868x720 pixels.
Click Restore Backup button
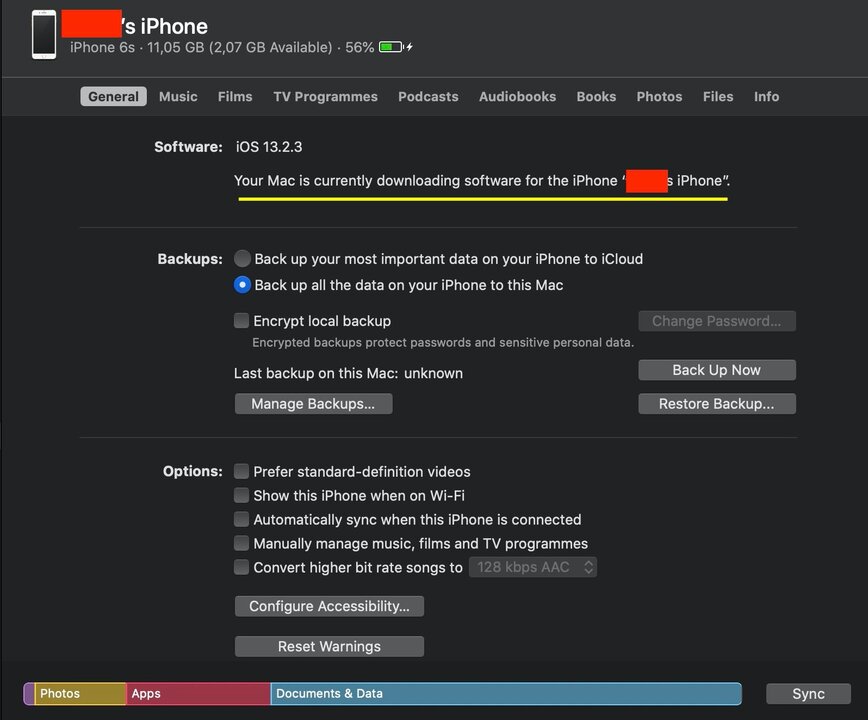[717, 403]
